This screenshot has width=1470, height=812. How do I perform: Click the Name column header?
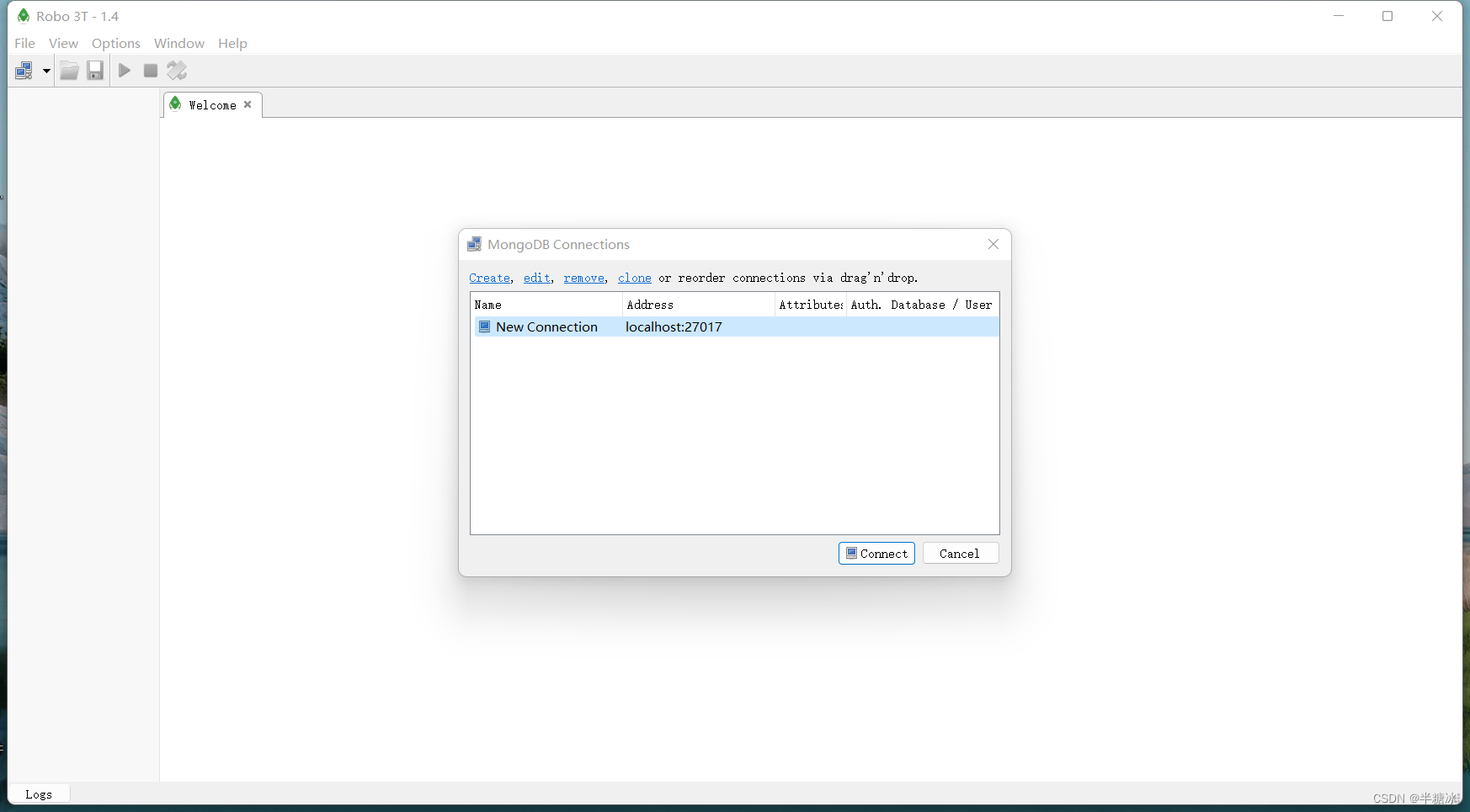546,305
